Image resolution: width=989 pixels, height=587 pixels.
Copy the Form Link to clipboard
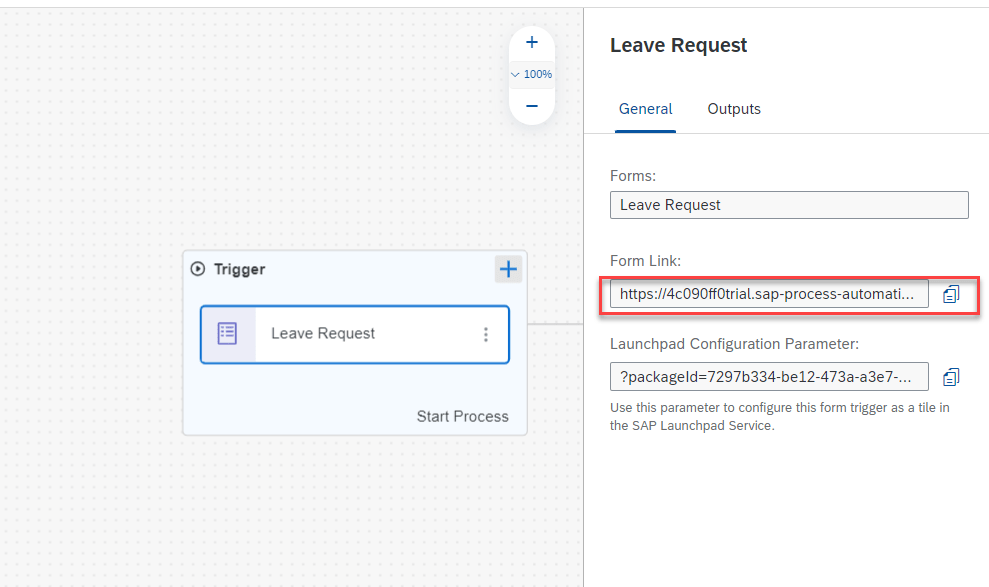tap(951, 294)
